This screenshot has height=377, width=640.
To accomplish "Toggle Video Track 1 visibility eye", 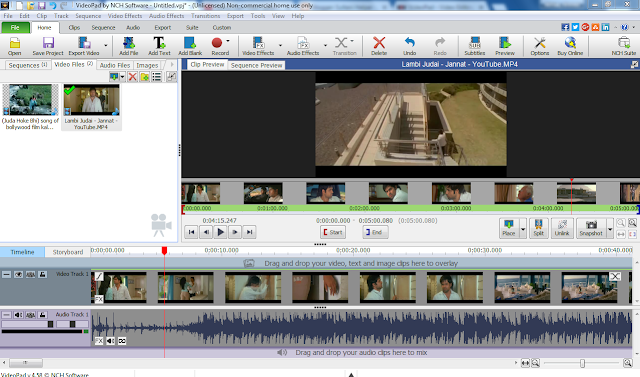I will [18, 275].
